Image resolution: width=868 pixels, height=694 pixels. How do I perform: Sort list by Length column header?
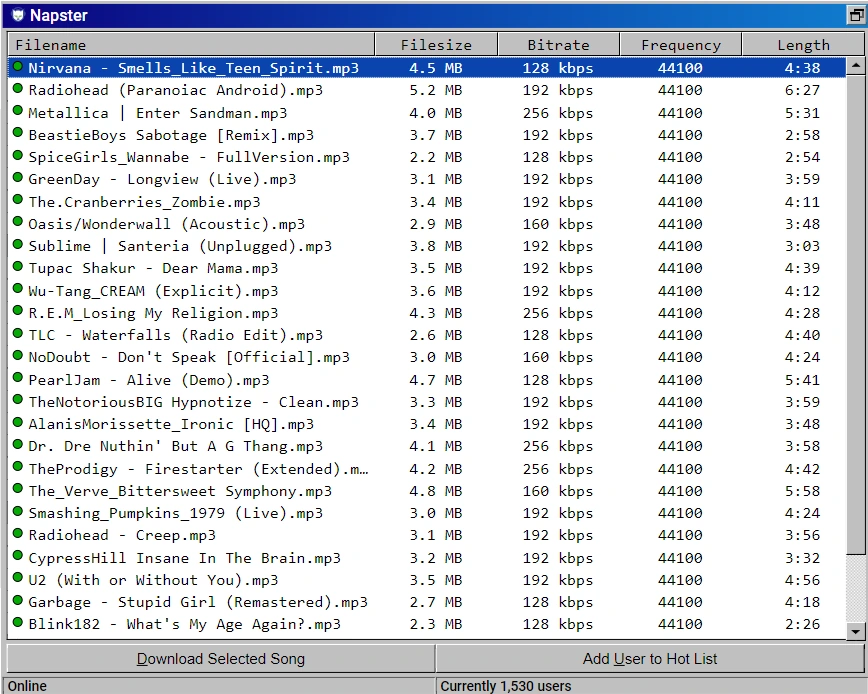803,45
